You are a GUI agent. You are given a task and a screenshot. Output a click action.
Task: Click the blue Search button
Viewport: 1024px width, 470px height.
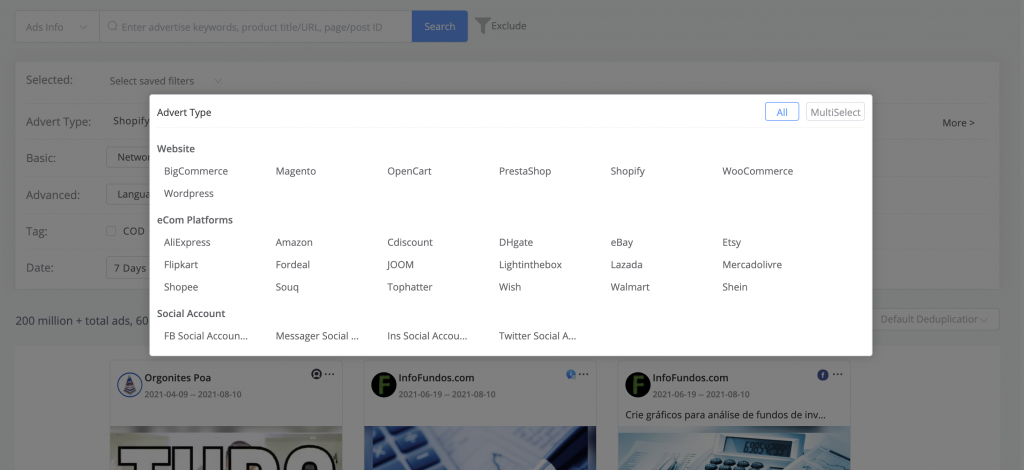[x=440, y=27]
